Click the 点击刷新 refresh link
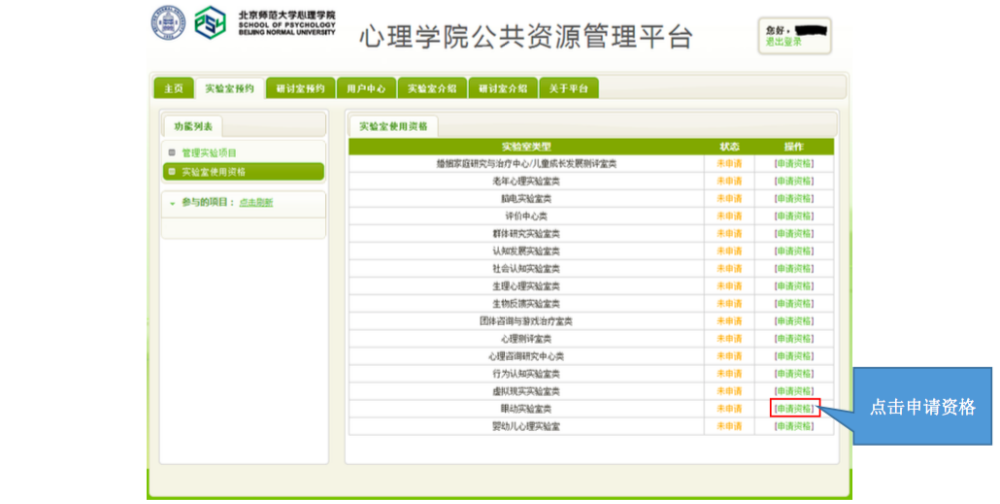 point(256,203)
